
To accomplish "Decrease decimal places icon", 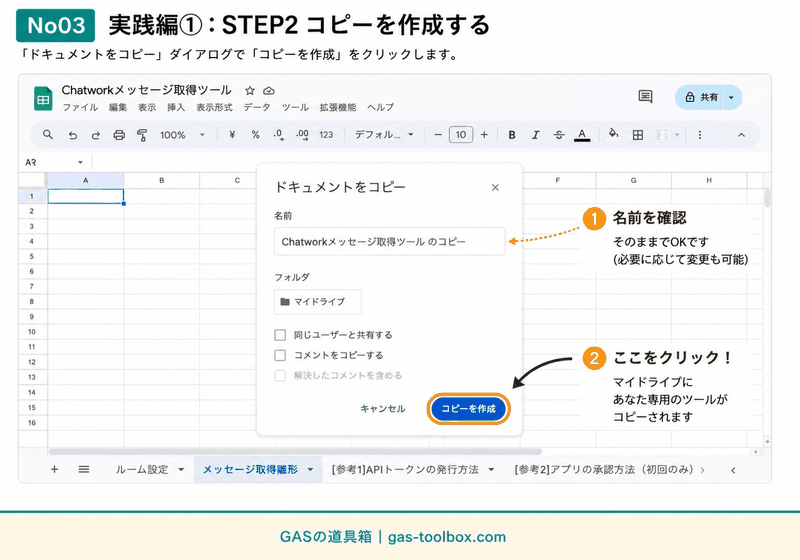I will tap(278, 135).
